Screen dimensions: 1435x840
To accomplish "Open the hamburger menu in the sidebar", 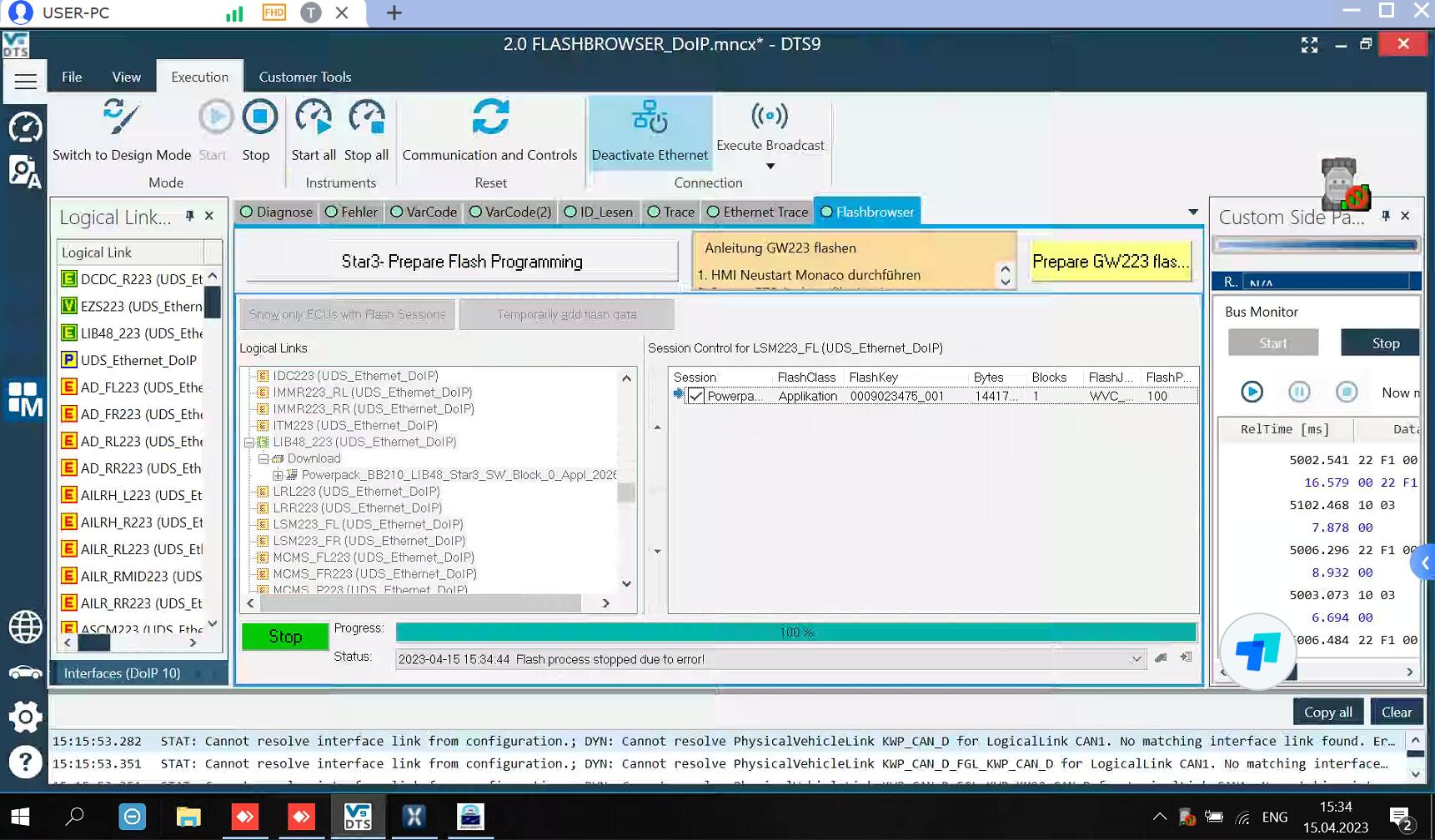I will coord(25,81).
